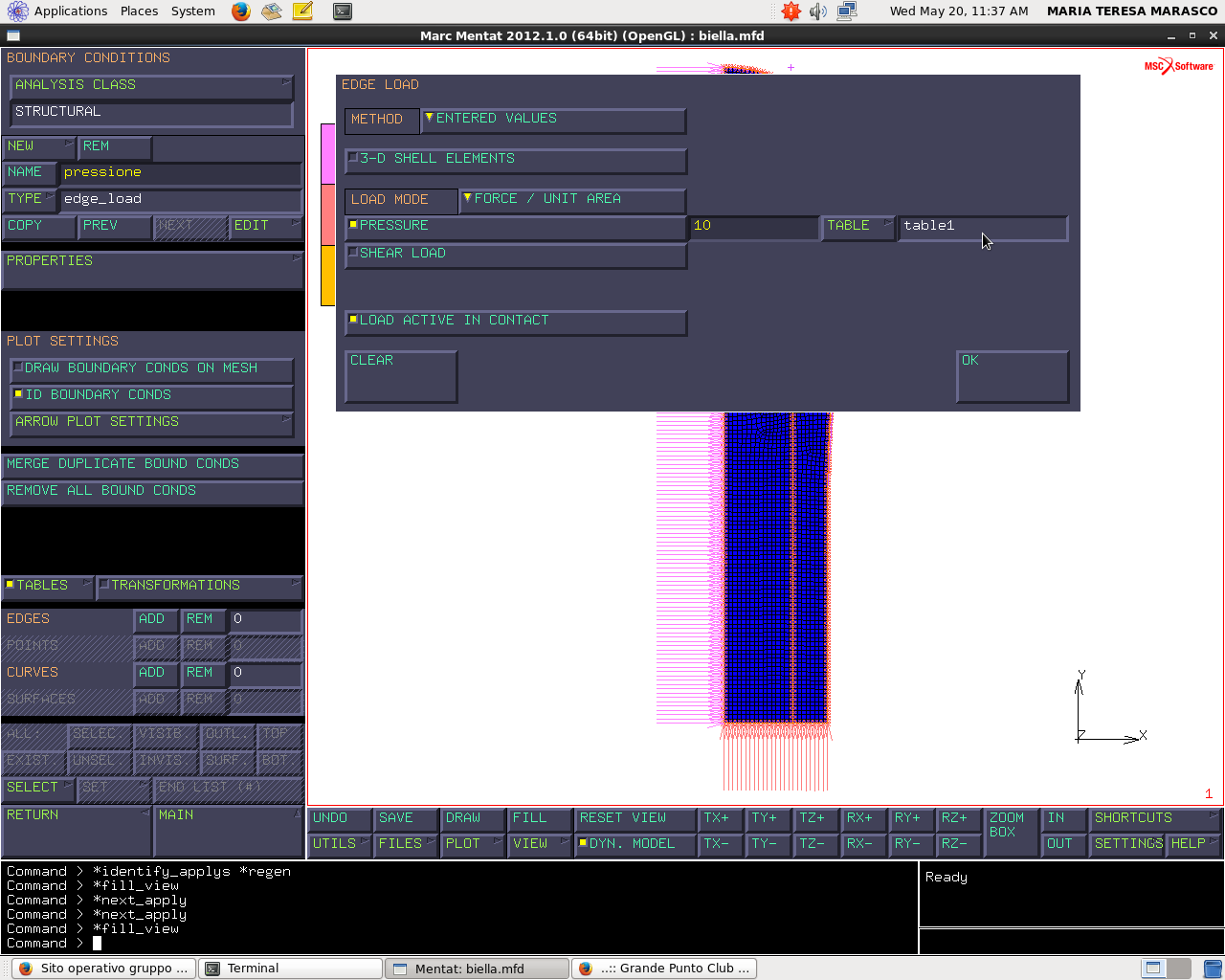
Task: Click the RETURN button
Action: tap(77, 832)
